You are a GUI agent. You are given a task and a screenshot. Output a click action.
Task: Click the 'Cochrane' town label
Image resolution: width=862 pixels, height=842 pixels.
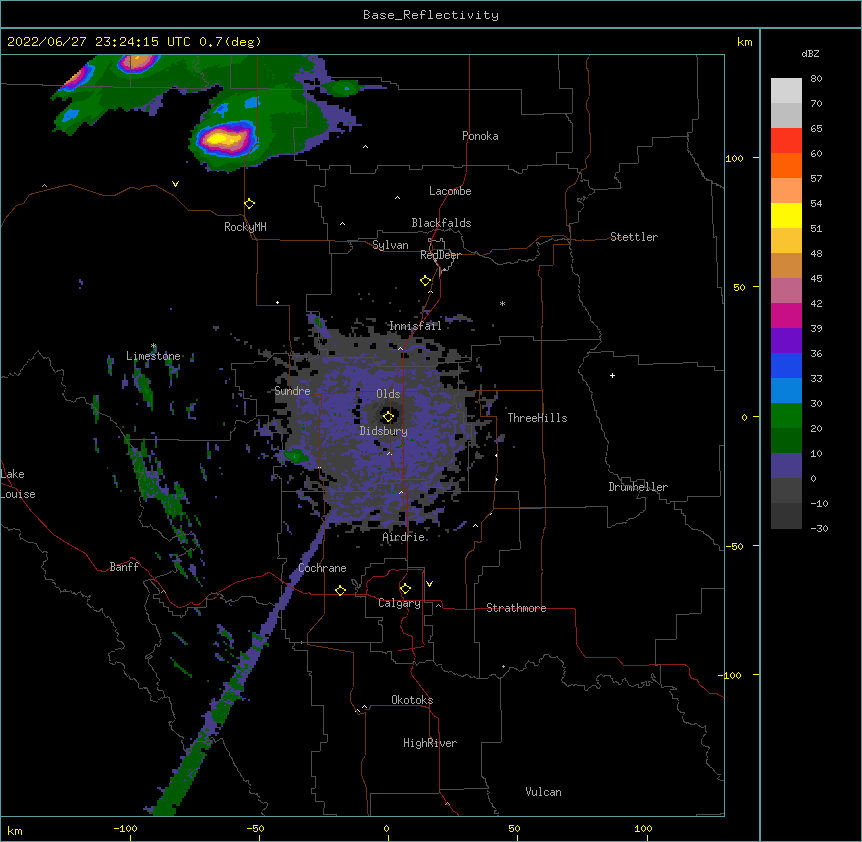tap(322, 568)
